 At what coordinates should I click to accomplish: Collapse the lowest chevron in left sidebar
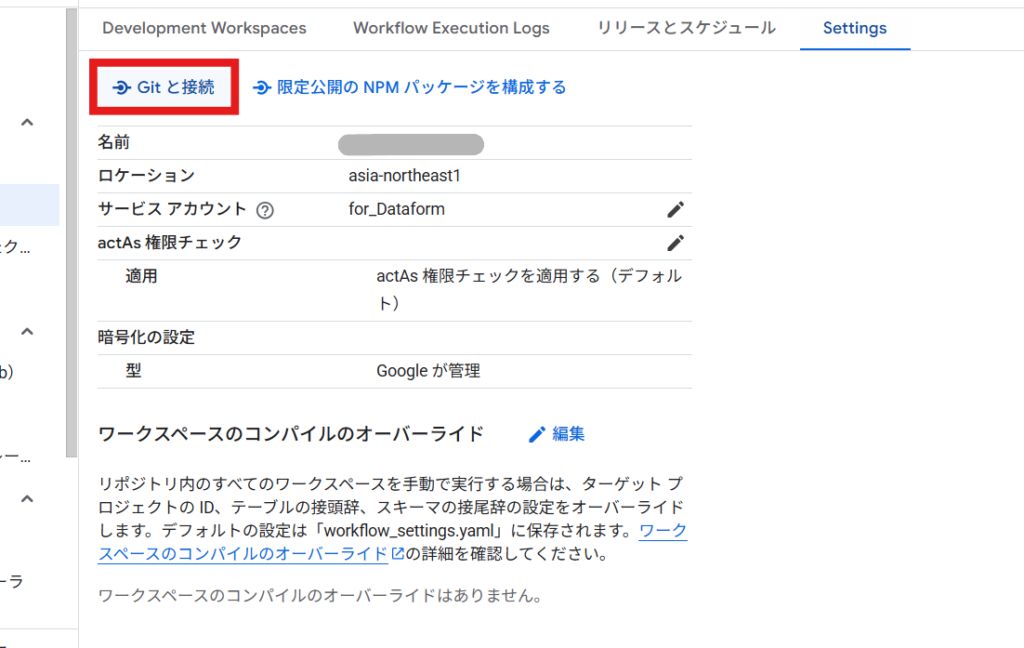click(x=28, y=498)
